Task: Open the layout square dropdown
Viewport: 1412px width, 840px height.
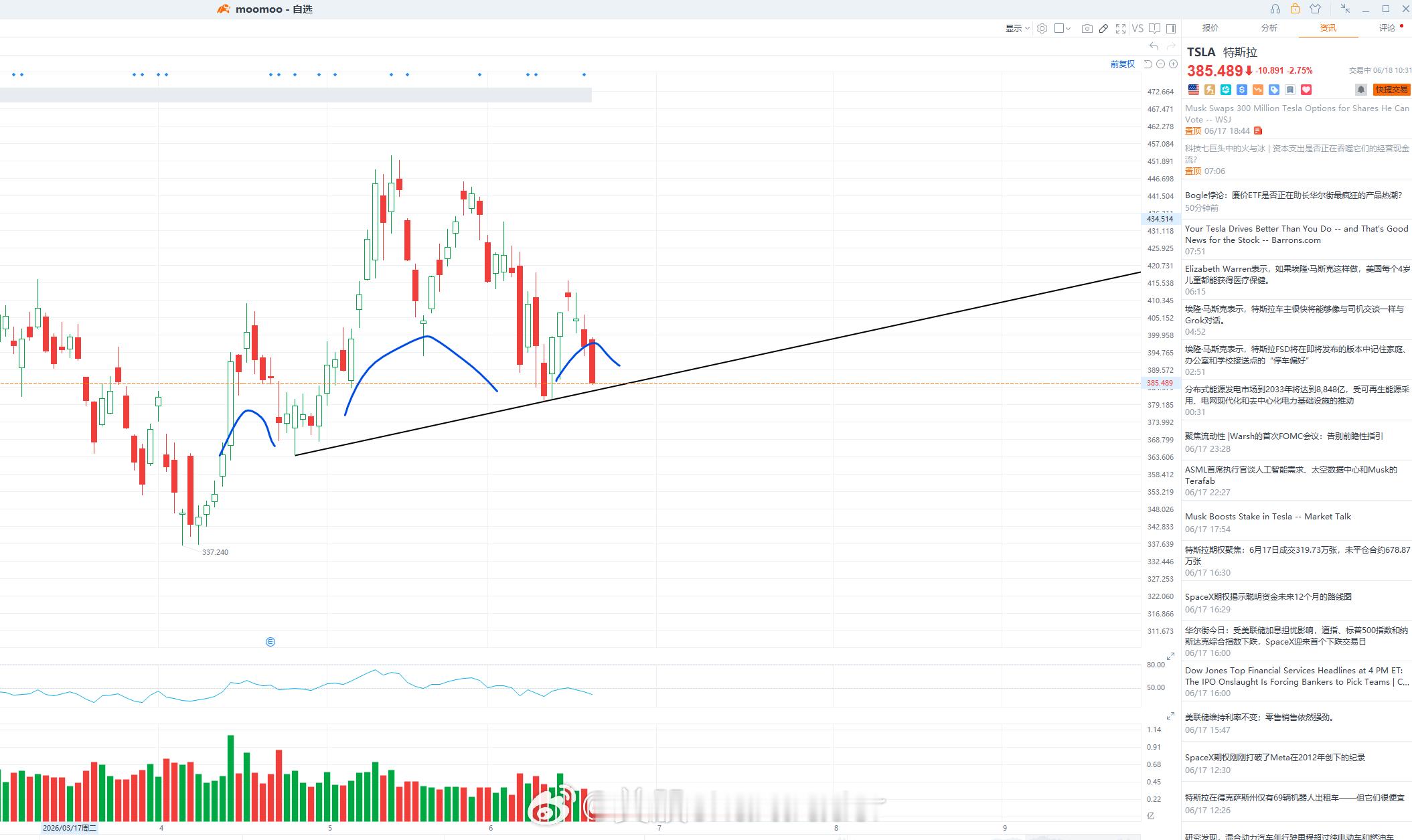Action: point(1063,28)
